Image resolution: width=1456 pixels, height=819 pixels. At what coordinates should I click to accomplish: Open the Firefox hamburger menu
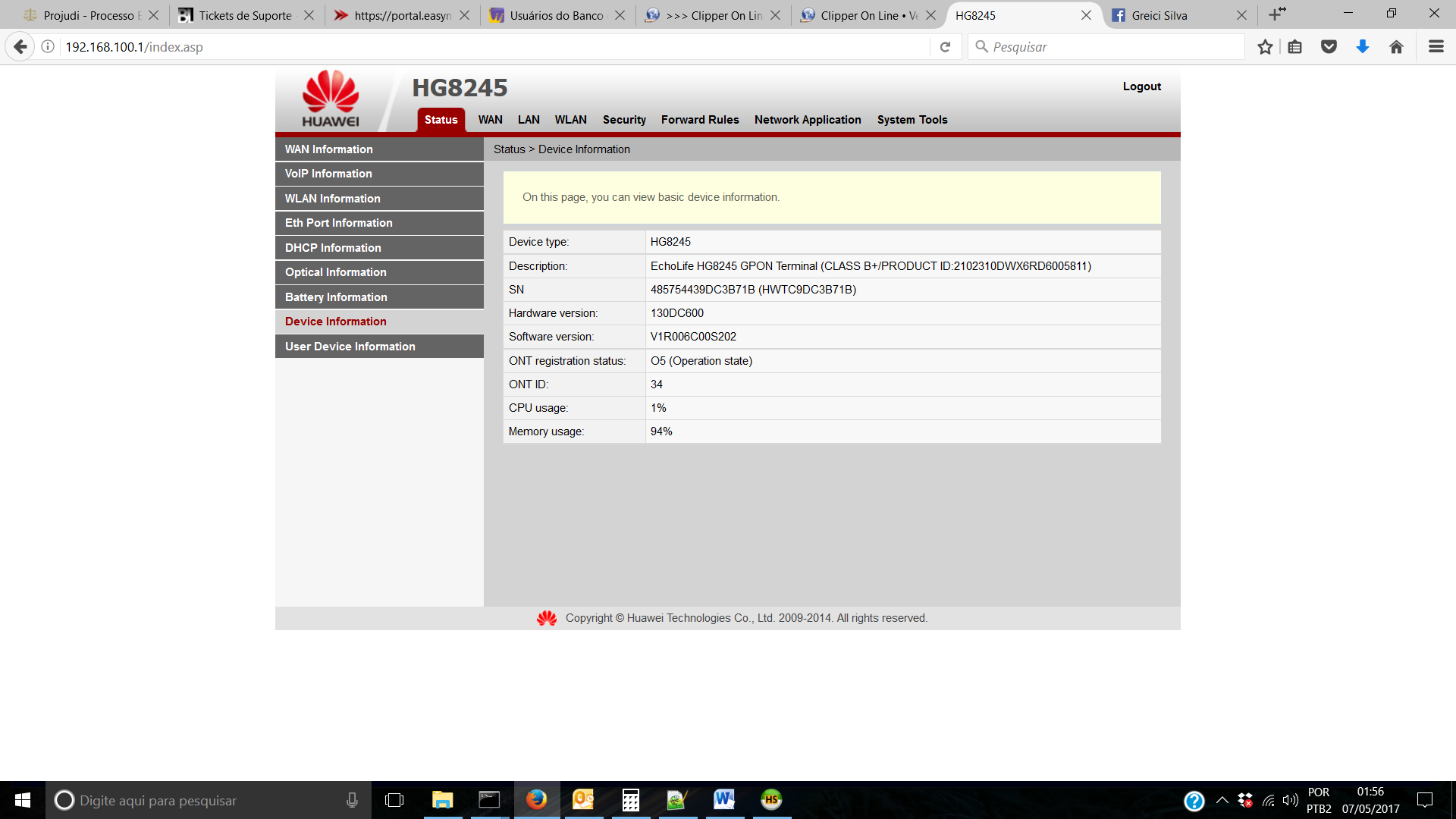point(1436,47)
